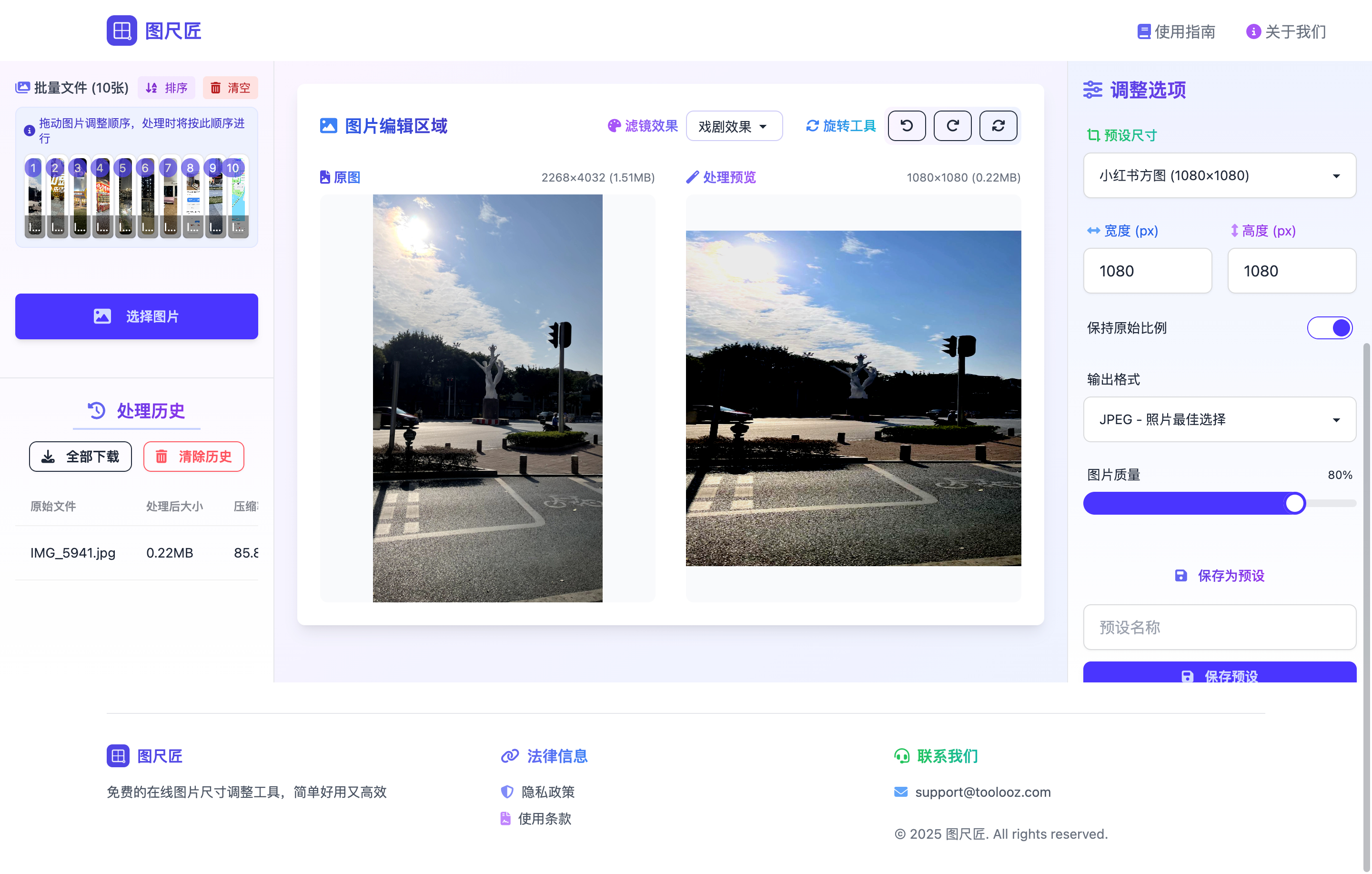This screenshot has width=1372, height=874.
Task: Click the rotate counterclockwise icon
Action: point(906,125)
